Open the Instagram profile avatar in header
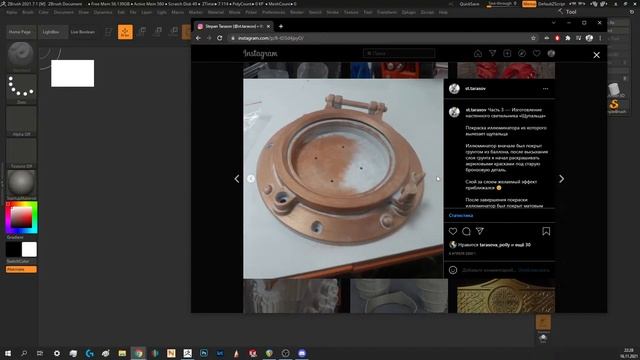Image resolution: width=640 pixels, height=360 pixels. coord(551,53)
